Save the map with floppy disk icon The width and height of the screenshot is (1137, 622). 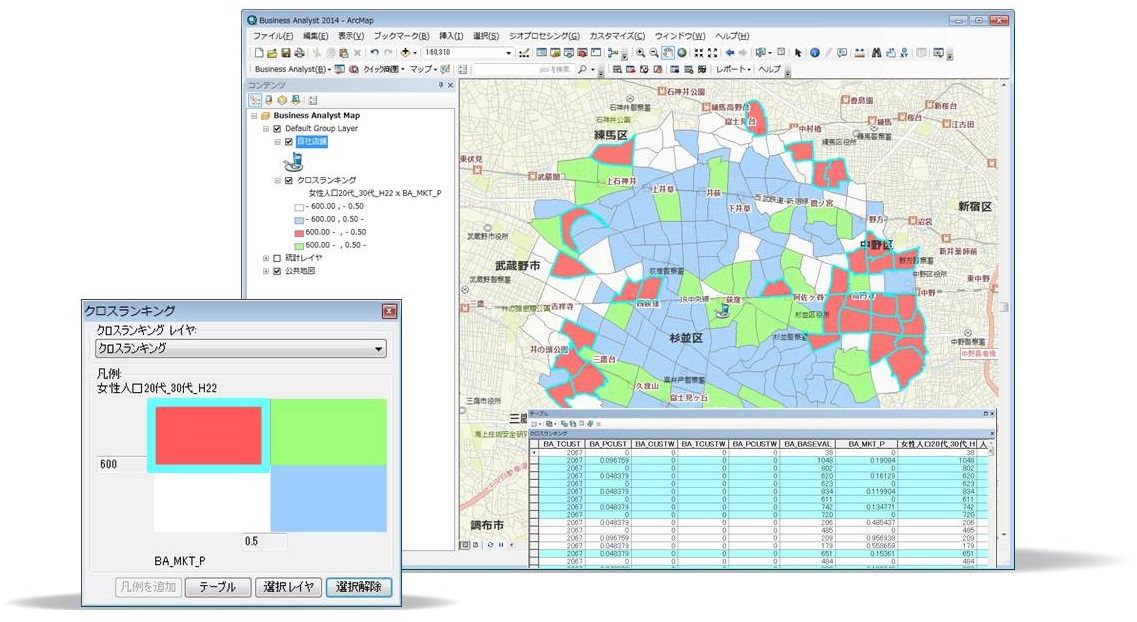pyautogui.click(x=286, y=53)
